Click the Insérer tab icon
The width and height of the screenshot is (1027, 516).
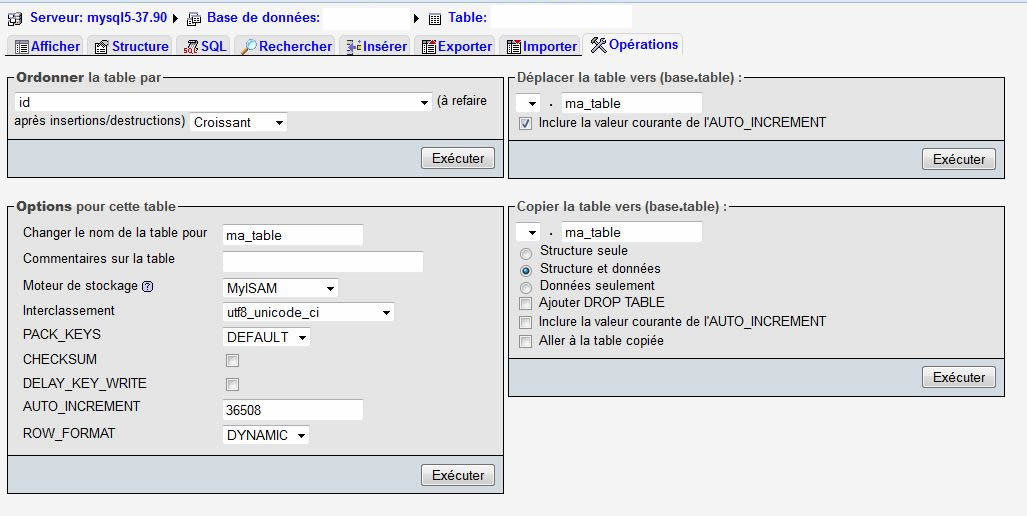352,47
